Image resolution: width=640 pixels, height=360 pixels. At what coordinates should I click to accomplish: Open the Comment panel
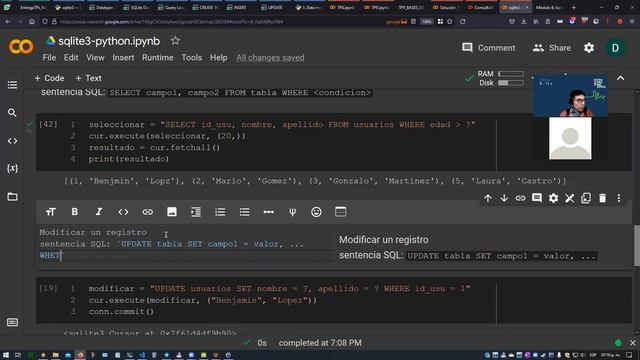coord(488,48)
